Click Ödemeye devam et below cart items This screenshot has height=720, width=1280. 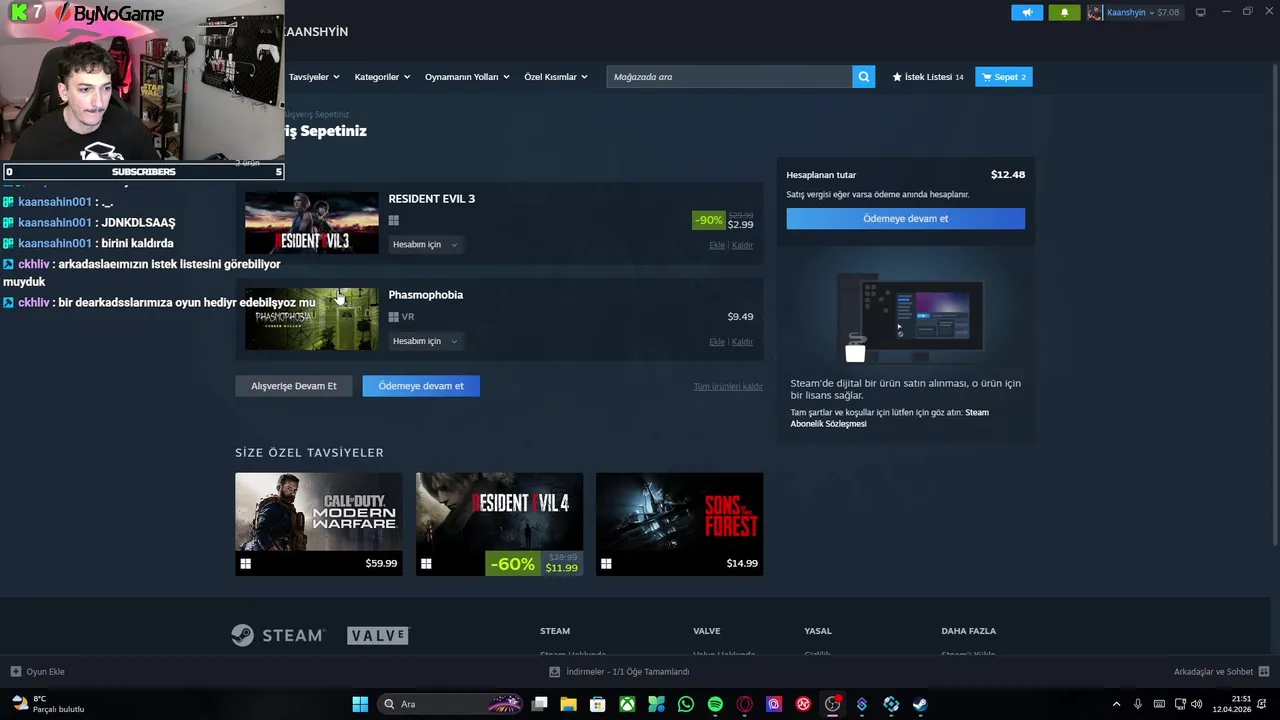[421, 386]
